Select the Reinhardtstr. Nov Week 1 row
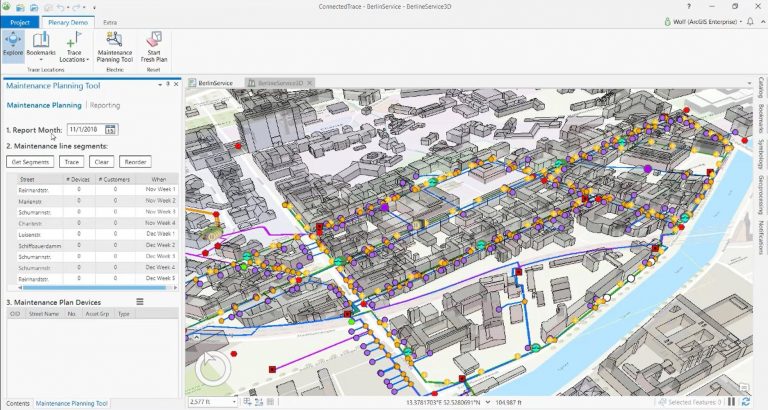This screenshot has height=410, width=768. (96, 190)
